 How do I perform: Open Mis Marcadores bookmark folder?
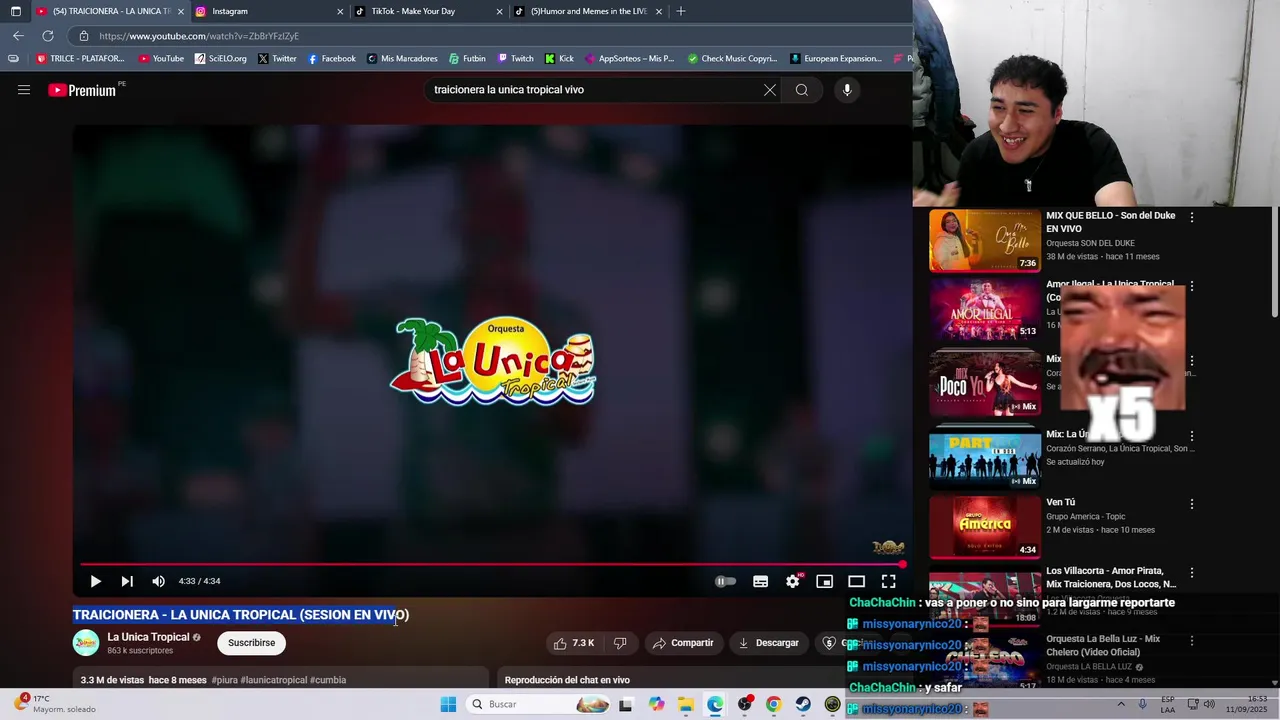tap(402, 59)
